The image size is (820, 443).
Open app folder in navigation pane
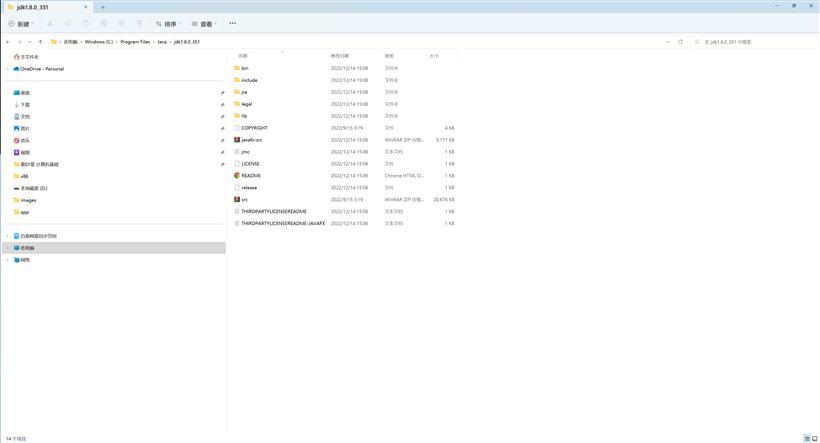tap(21, 212)
